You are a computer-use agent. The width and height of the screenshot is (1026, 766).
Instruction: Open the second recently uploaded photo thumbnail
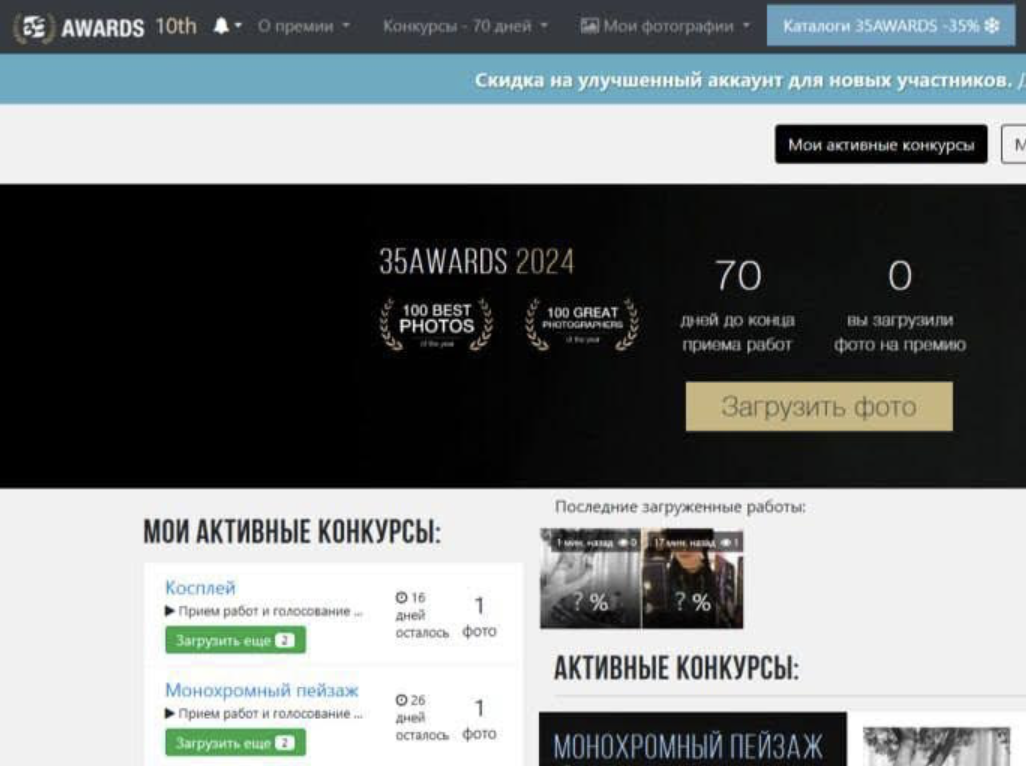693,579
